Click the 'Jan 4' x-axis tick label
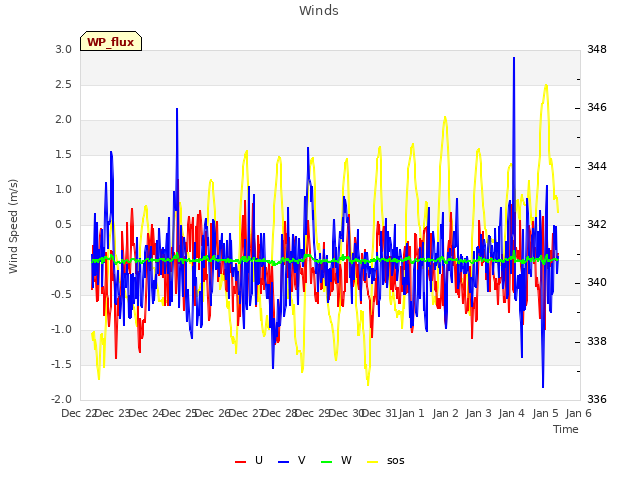640x480 pixels. pos(511,413)
